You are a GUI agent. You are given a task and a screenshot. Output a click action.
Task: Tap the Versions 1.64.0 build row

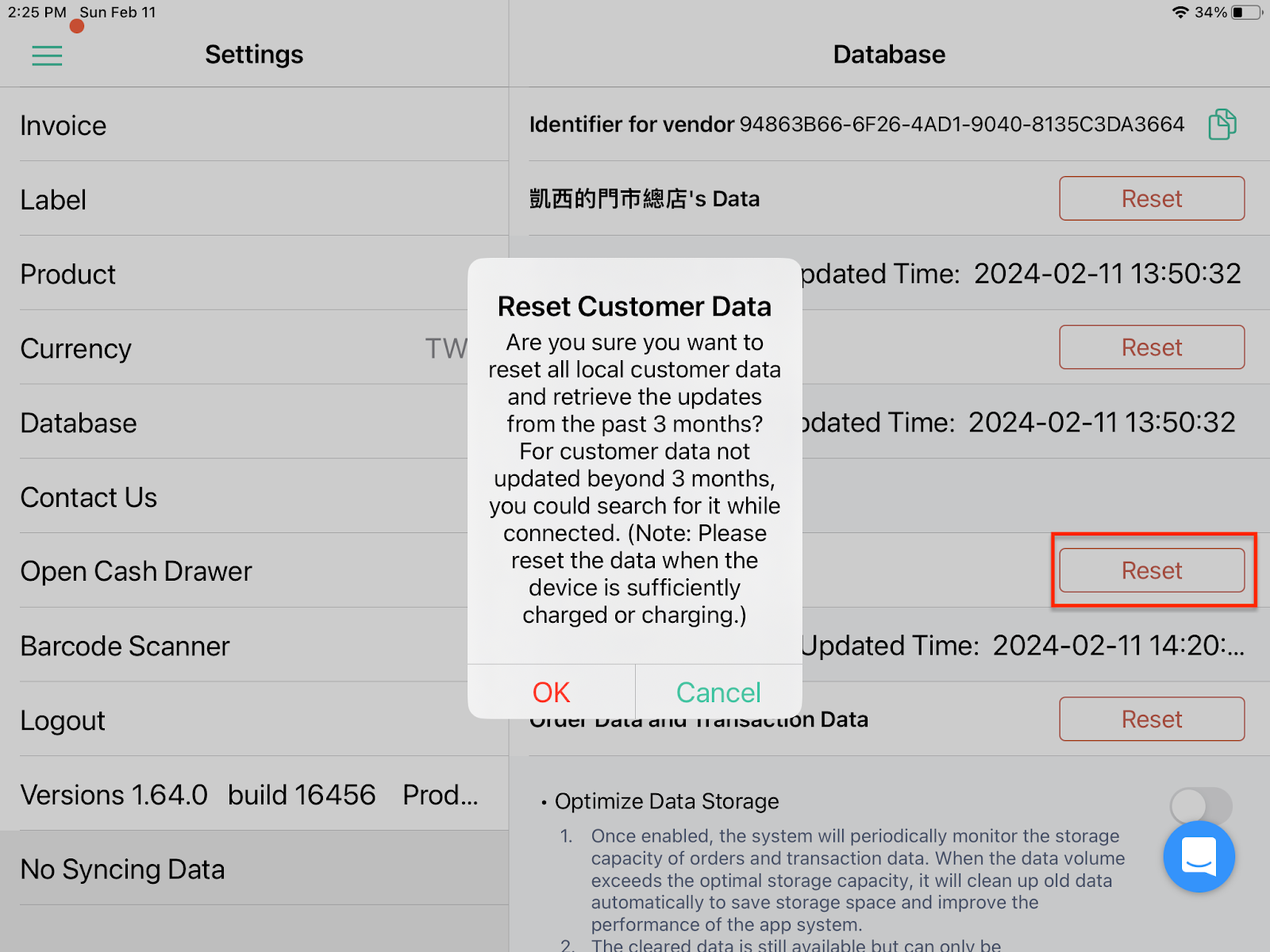point(254,795)
